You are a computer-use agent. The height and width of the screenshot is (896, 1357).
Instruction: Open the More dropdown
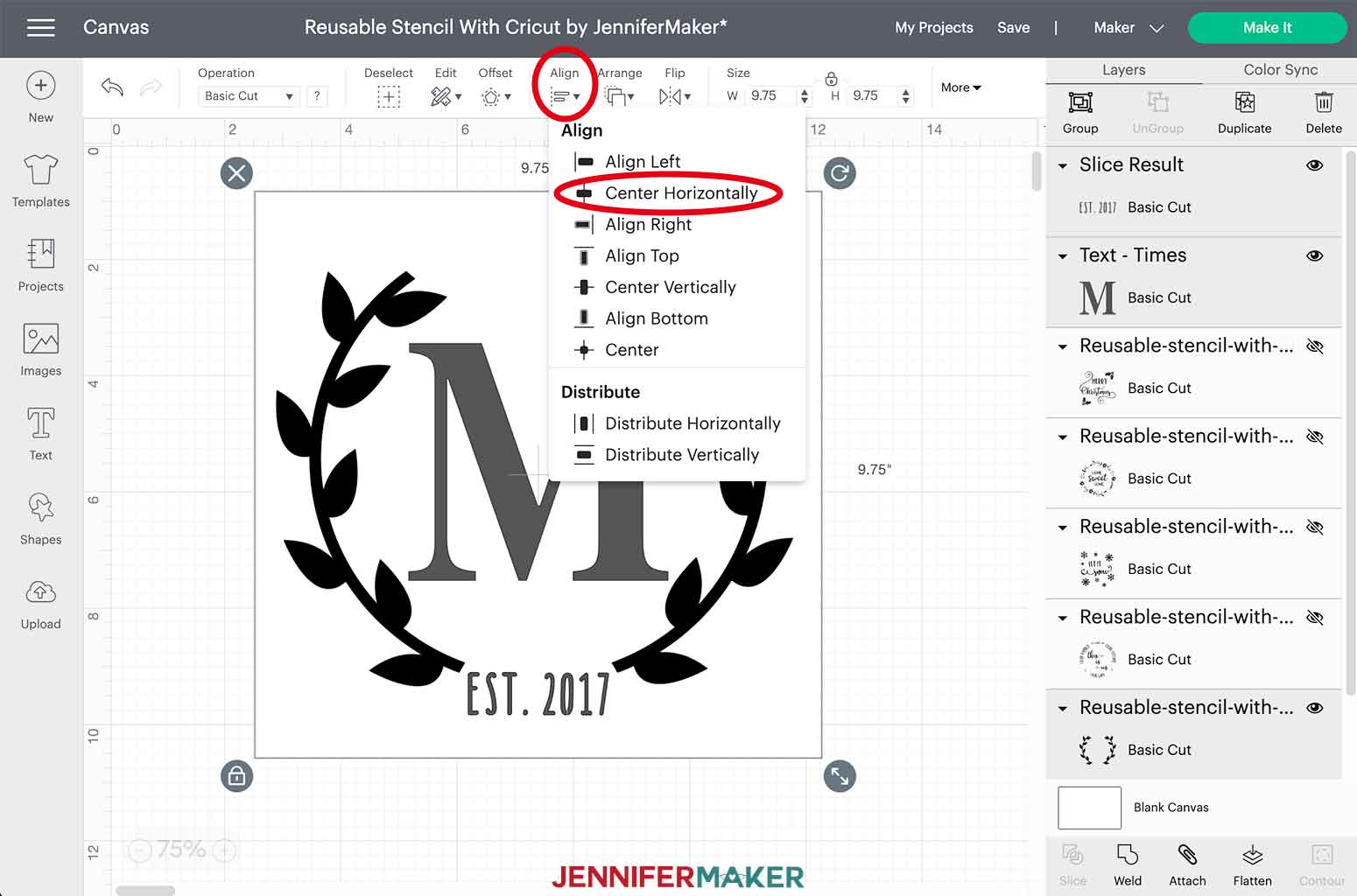[x=960, y=87]
